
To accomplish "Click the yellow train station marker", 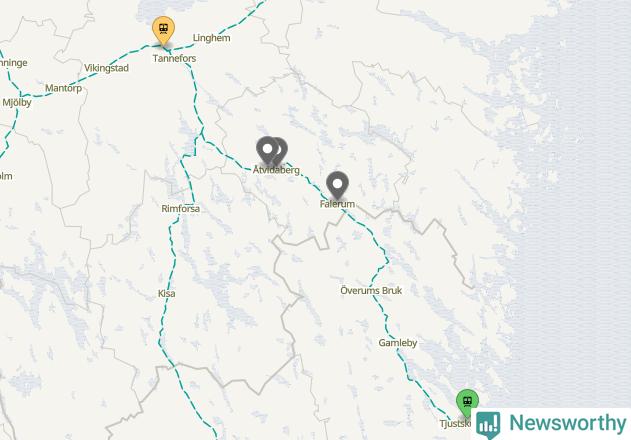I will [x=163, y=29].
